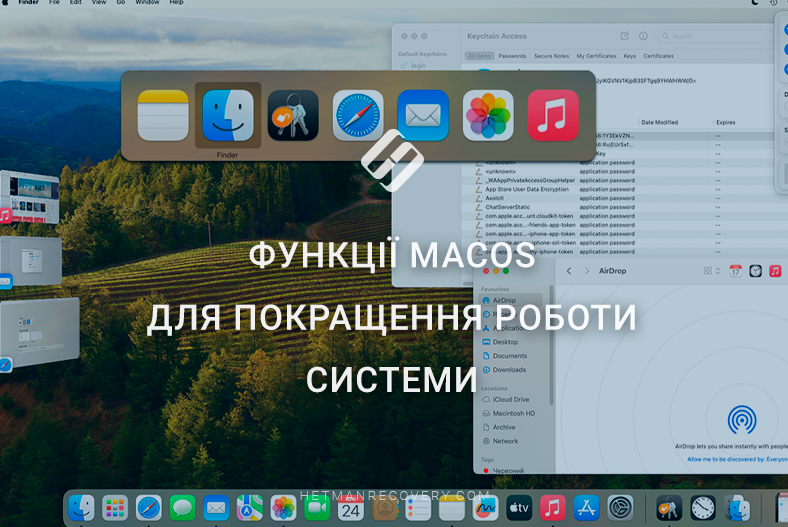Open Keychain Access from the Dock
This screenshot has width=788, height=527.
(x=668, y=508)
